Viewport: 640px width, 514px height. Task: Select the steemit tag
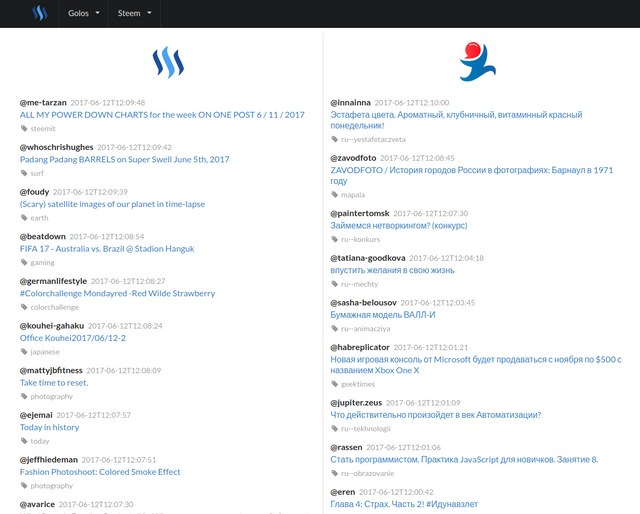pyautogui.click(x=43, y=129)
